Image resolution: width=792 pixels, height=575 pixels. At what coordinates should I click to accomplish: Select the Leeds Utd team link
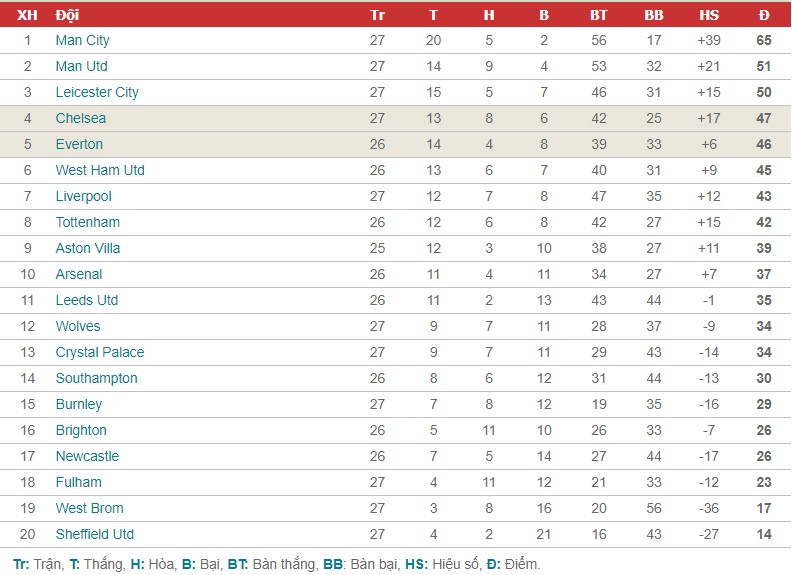point(87,300)
